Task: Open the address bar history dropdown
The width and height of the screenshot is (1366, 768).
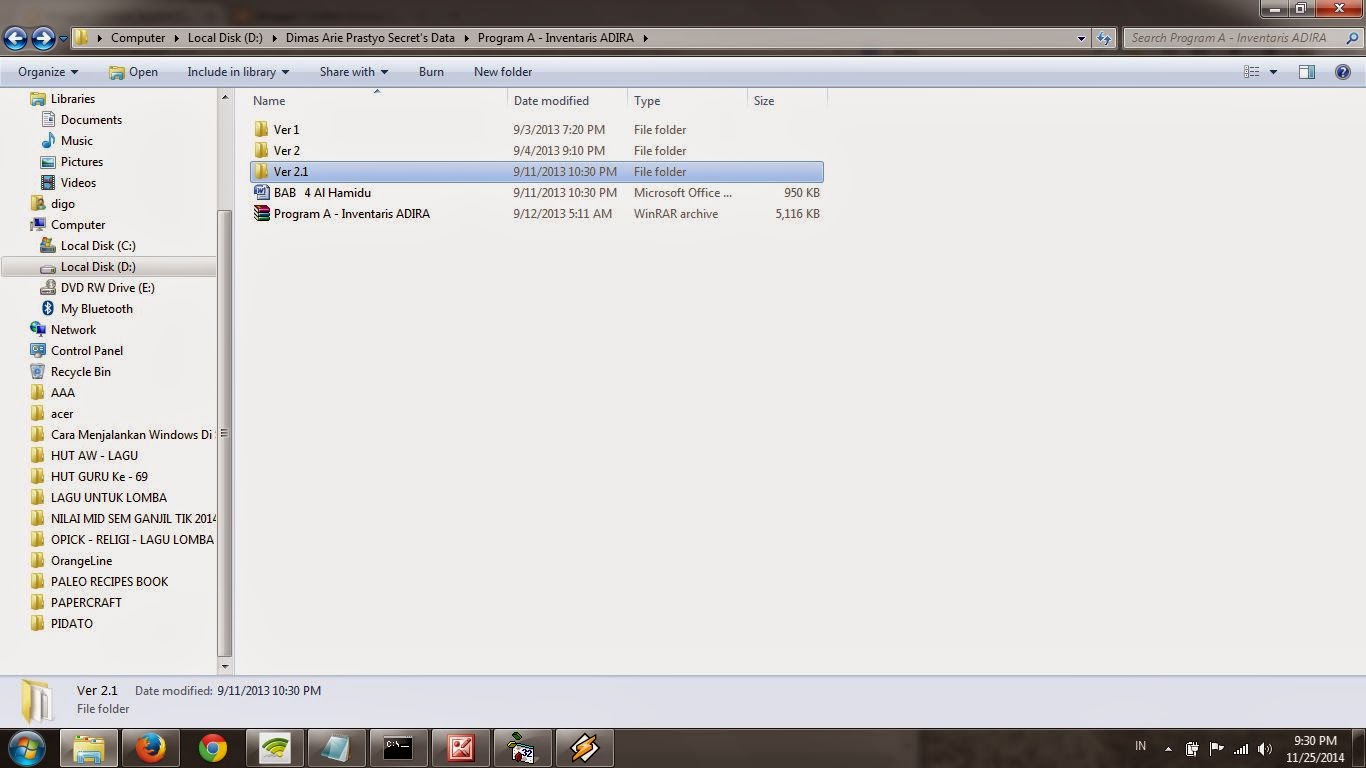Action: 1082,38
